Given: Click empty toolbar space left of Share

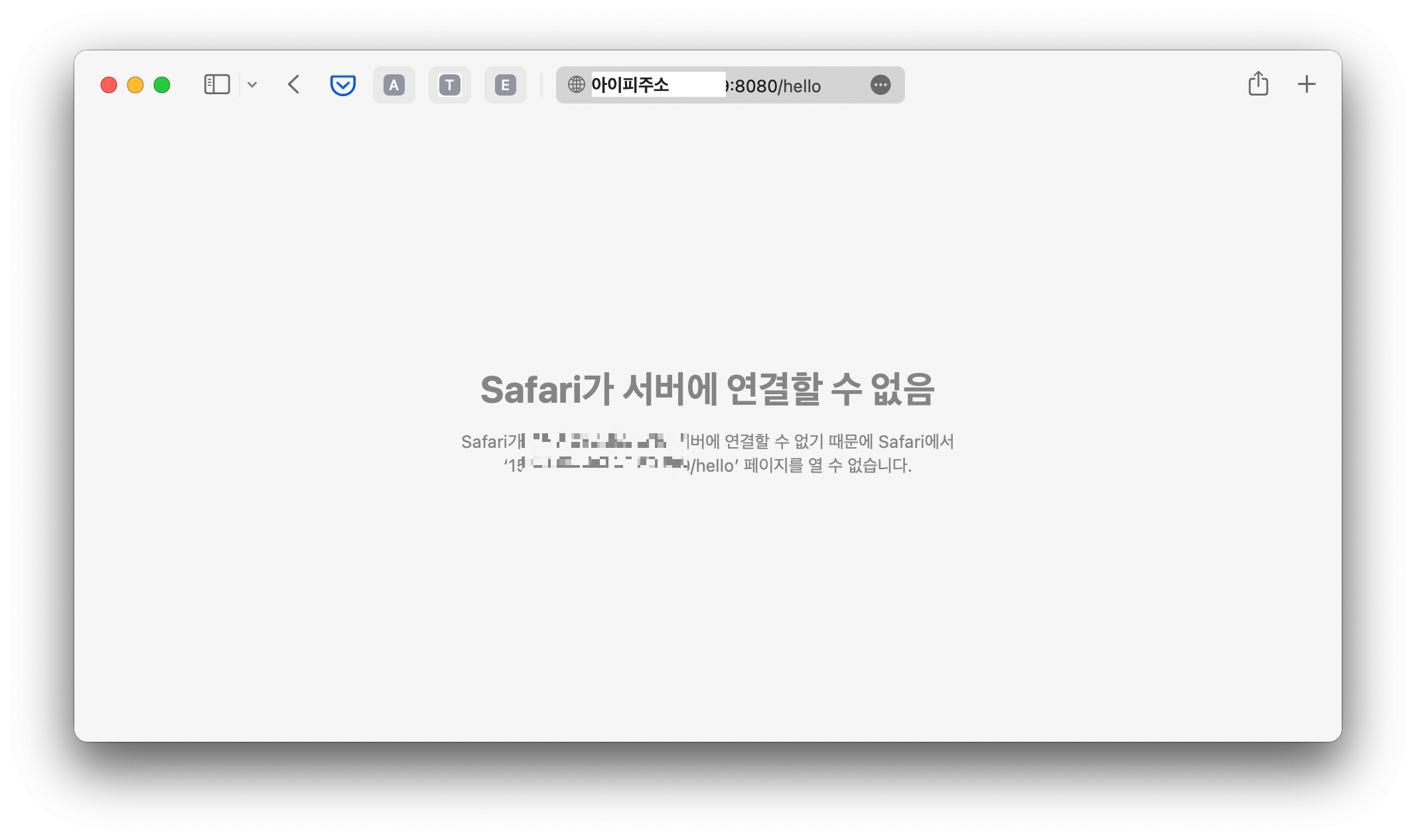Looking at the screenshot, I should [1075, 85].
